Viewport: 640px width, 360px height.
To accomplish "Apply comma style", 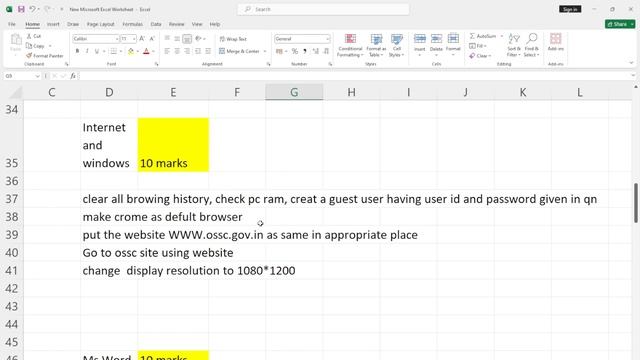I will point(305,51).
